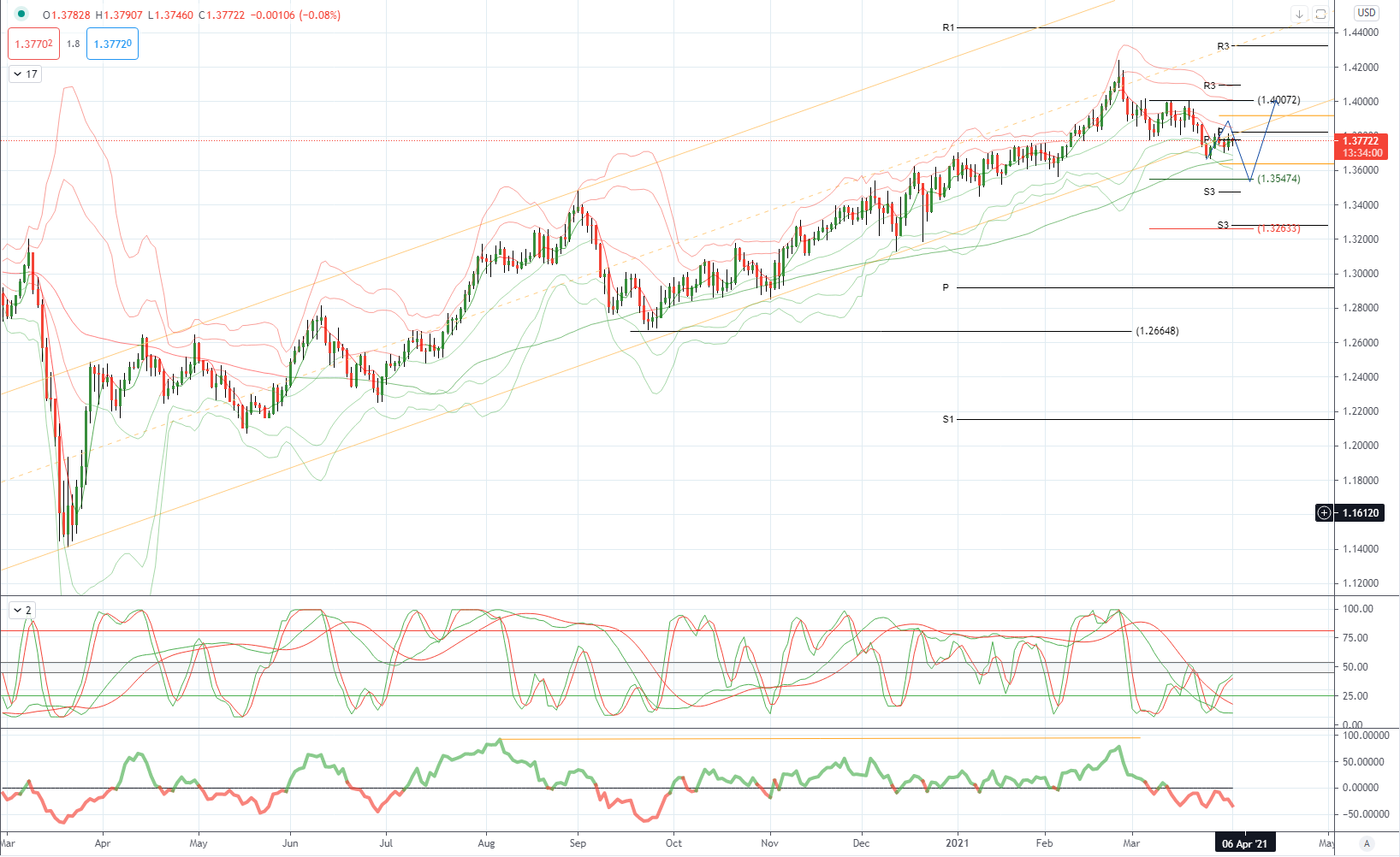Click the OHLC values in the legend

(x=192, y=15)
